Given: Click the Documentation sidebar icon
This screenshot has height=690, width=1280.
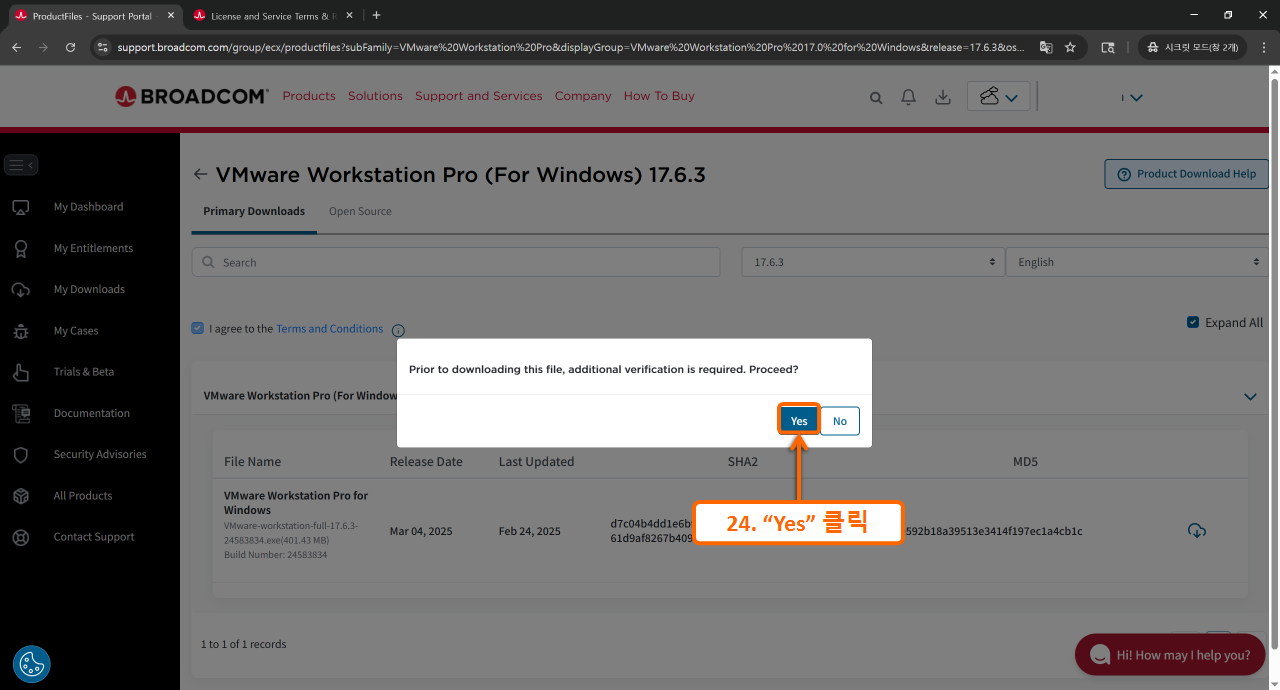Looking at the screenshot, I should (x=20, y=413).
